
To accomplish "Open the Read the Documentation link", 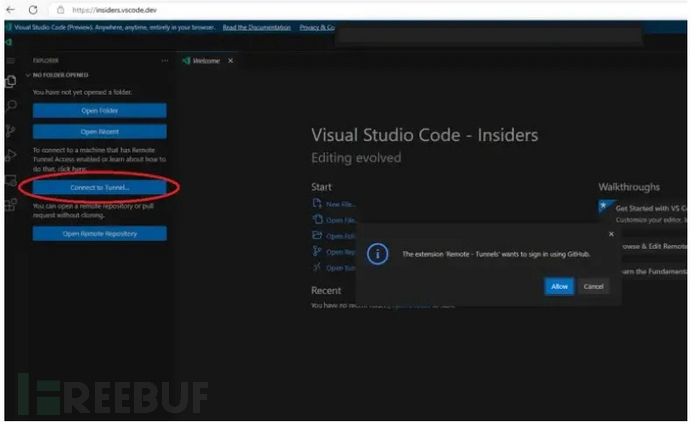I will [256, 28].
